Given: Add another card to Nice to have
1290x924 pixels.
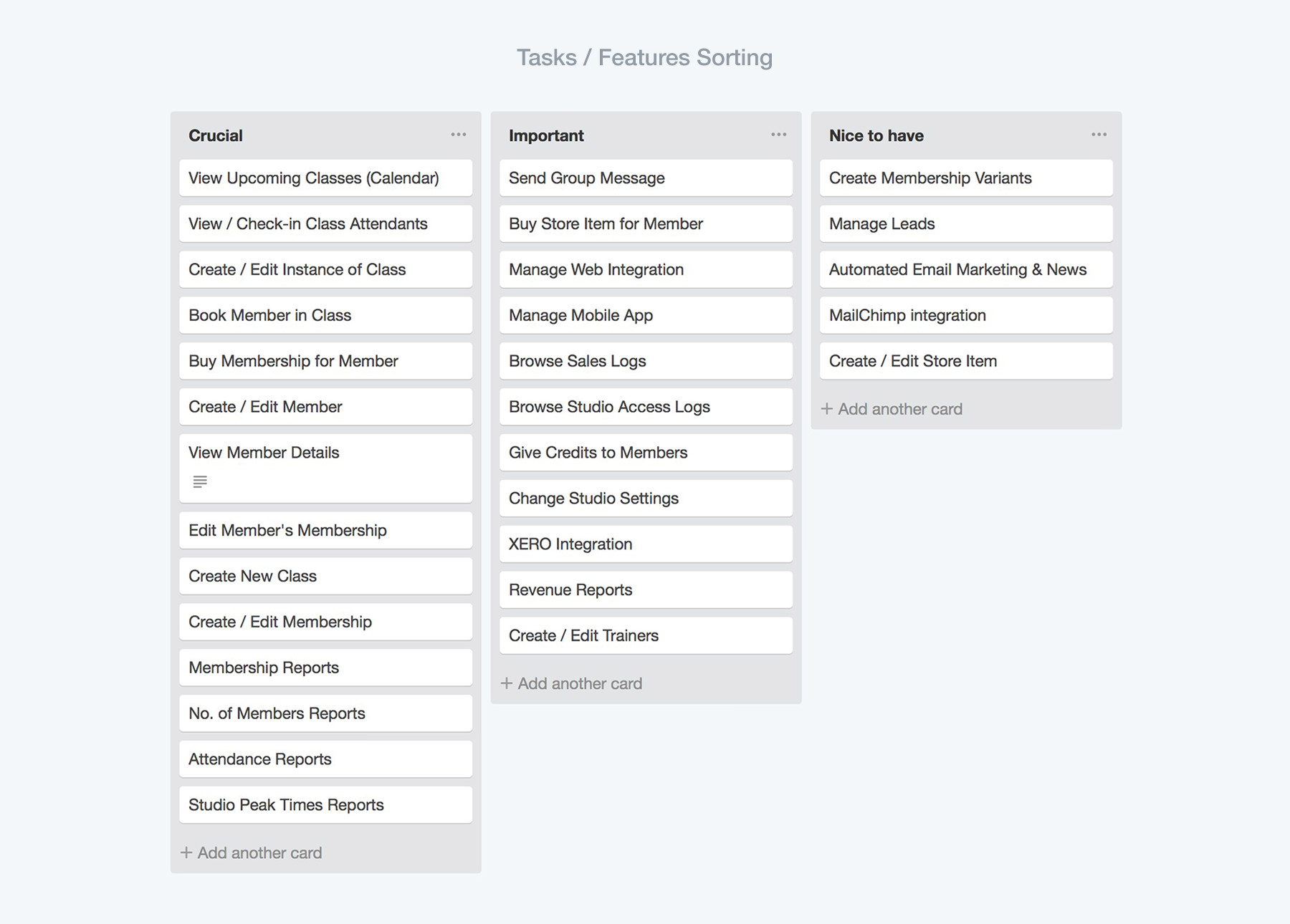Looking at the screenshot, I should tap(892, 409).
